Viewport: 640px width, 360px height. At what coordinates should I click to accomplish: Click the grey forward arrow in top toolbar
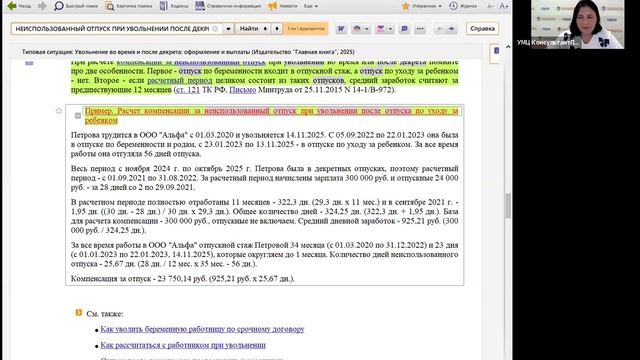click(42, 6)
